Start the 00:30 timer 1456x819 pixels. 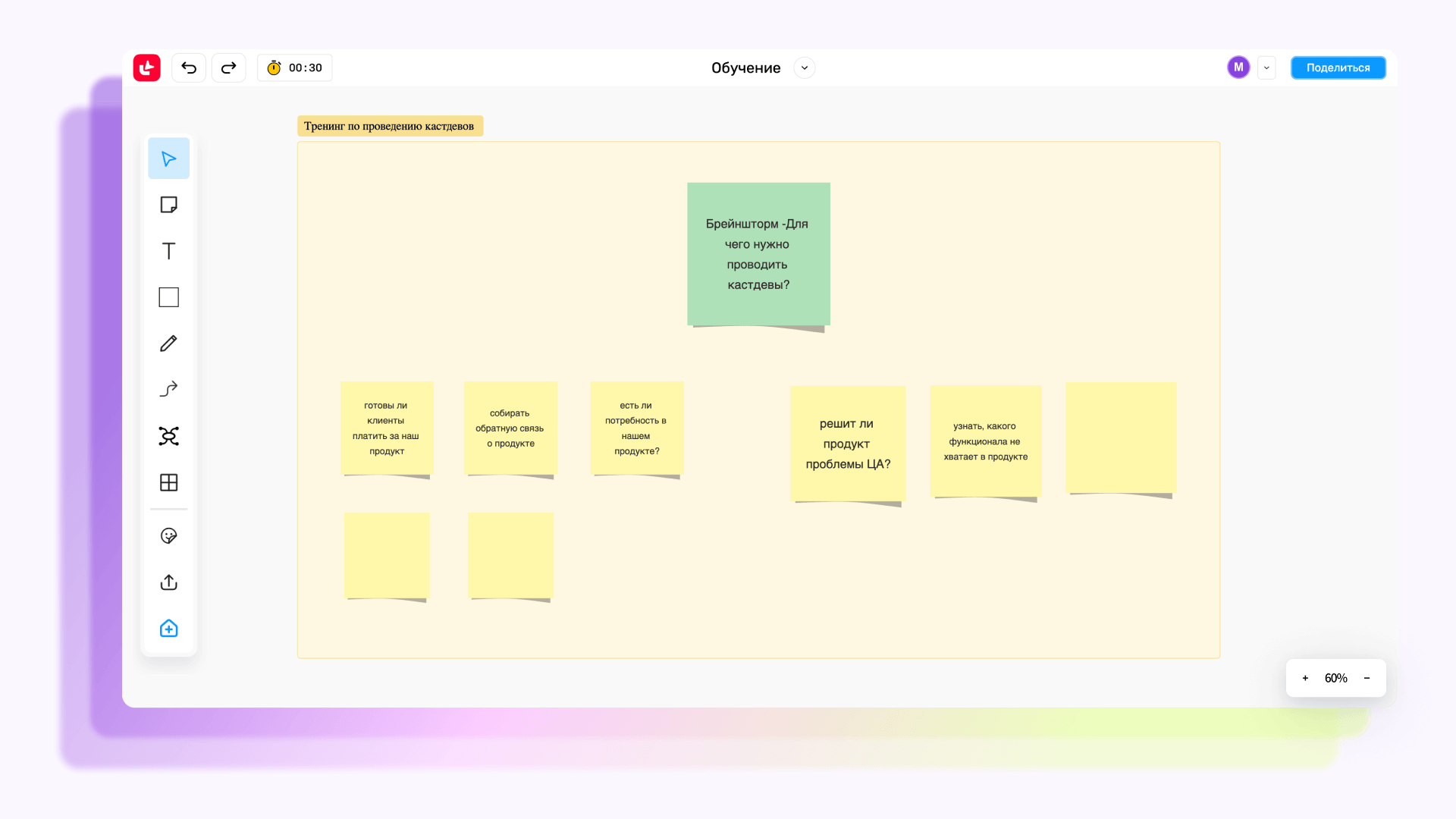coord(295,68)
